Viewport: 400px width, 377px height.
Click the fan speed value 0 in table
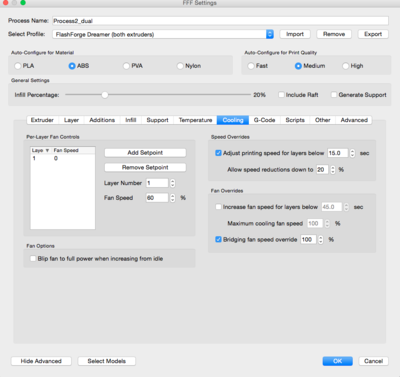[56, 158]
